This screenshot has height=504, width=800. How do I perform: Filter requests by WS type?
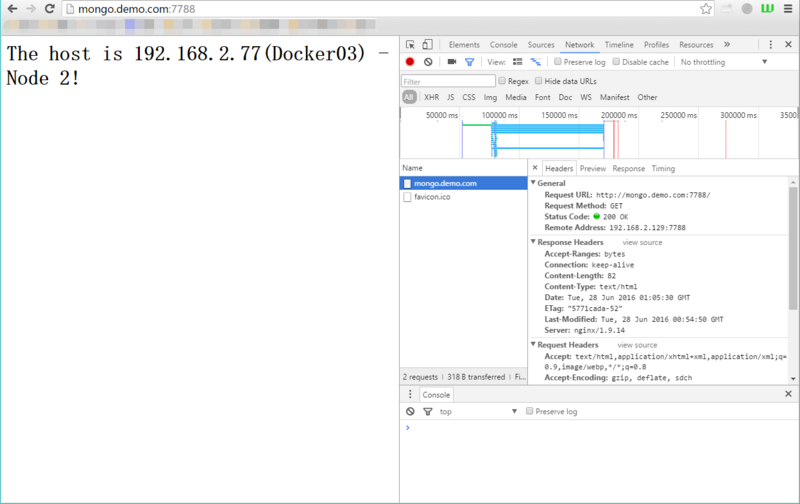[x=586, y=97]
